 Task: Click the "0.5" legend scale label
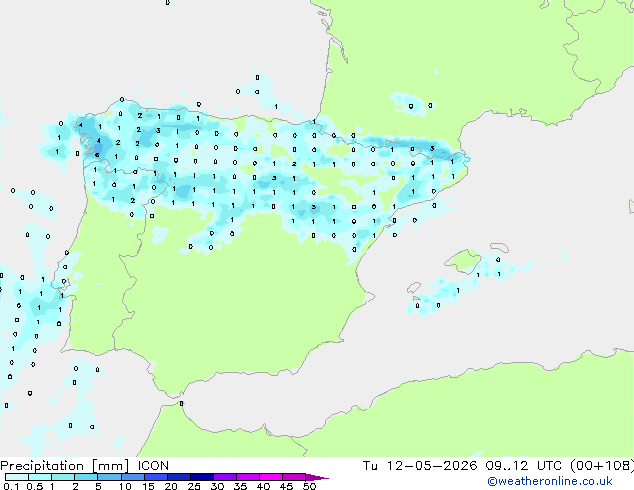[35, 486]
